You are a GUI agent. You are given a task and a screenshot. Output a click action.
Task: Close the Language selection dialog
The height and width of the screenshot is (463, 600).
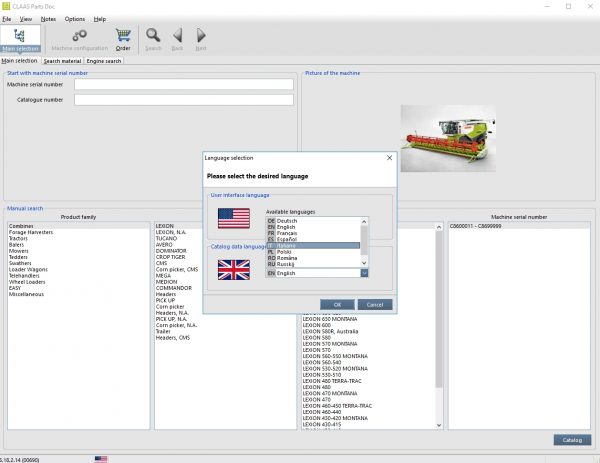(x=389, y=158)
